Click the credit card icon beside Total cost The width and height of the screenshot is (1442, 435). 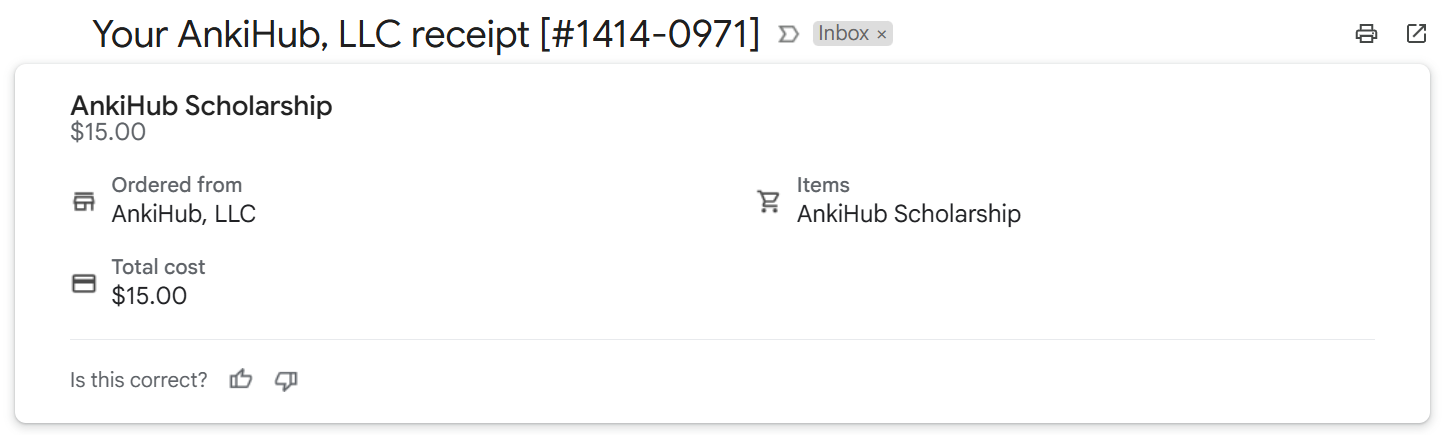pyautogui.click(x=84, y=284)
